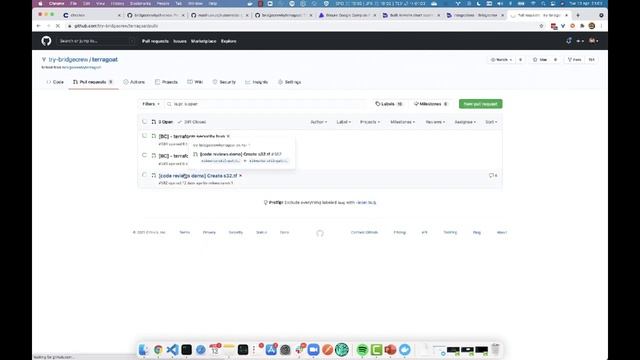Focus the GitHub Search or jump to field

pyautogui.click(x=96, y=41)
